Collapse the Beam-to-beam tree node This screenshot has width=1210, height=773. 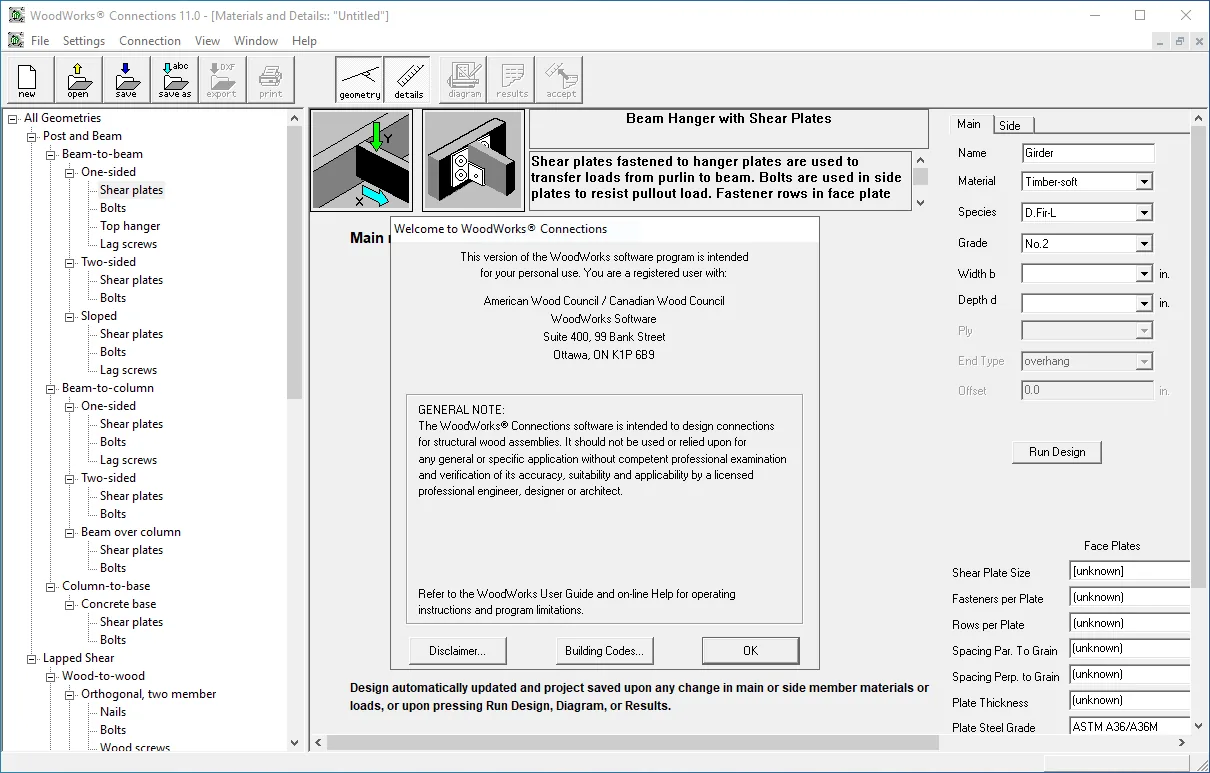tap(51, 154)
